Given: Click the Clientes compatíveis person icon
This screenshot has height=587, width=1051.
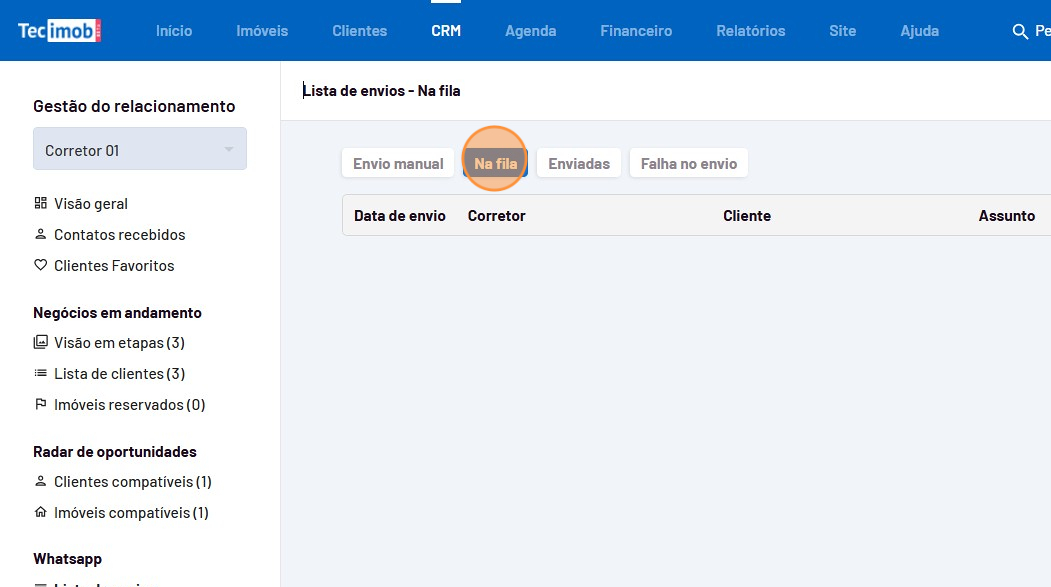Looking at the screenshot, I should pyautogui.click(x=40, y=481).
